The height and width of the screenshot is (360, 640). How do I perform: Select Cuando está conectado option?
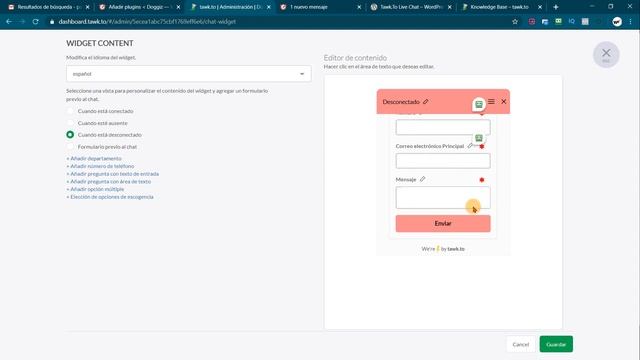[70, 111]
